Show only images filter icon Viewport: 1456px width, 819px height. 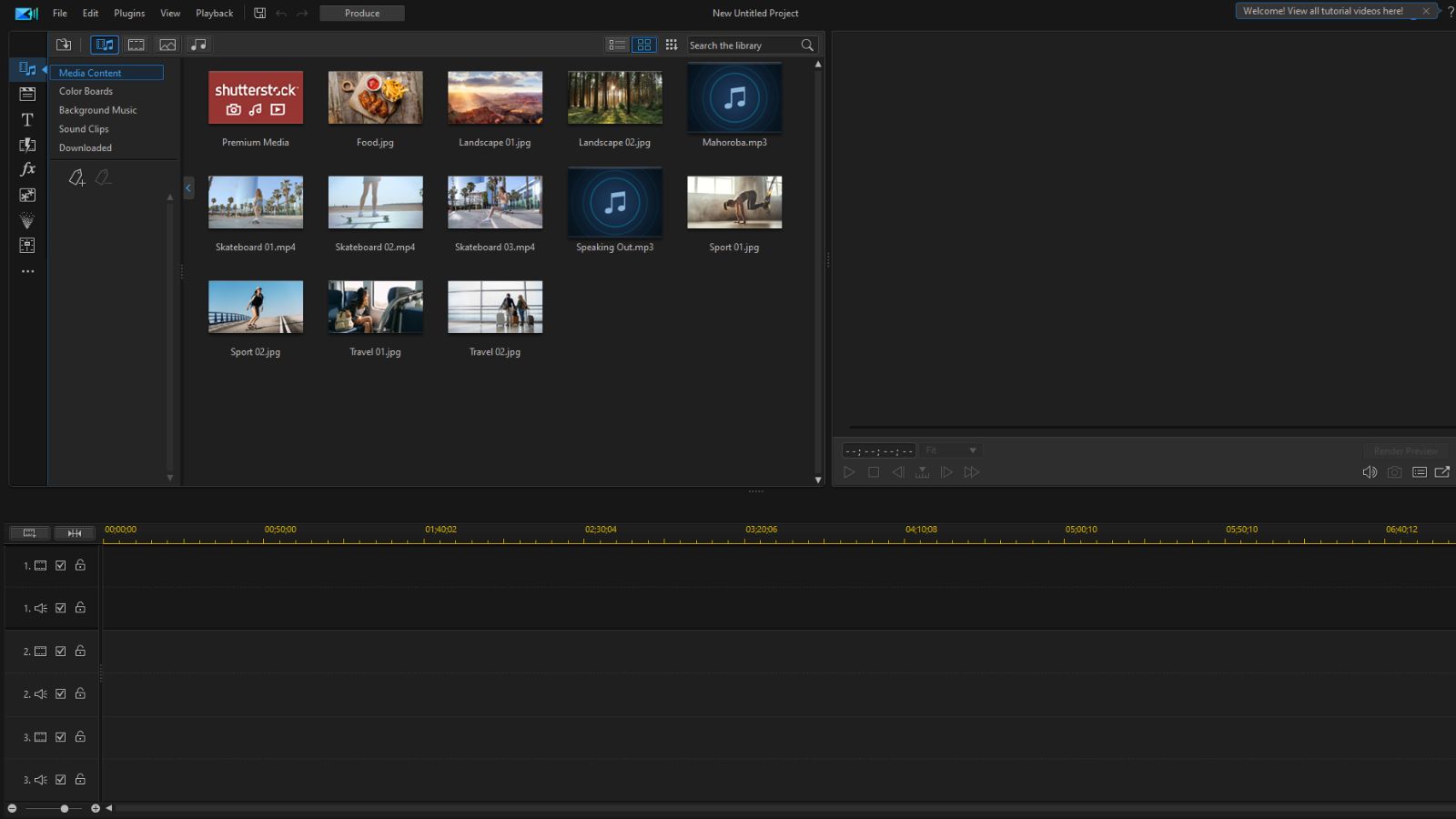pos(167,45)
